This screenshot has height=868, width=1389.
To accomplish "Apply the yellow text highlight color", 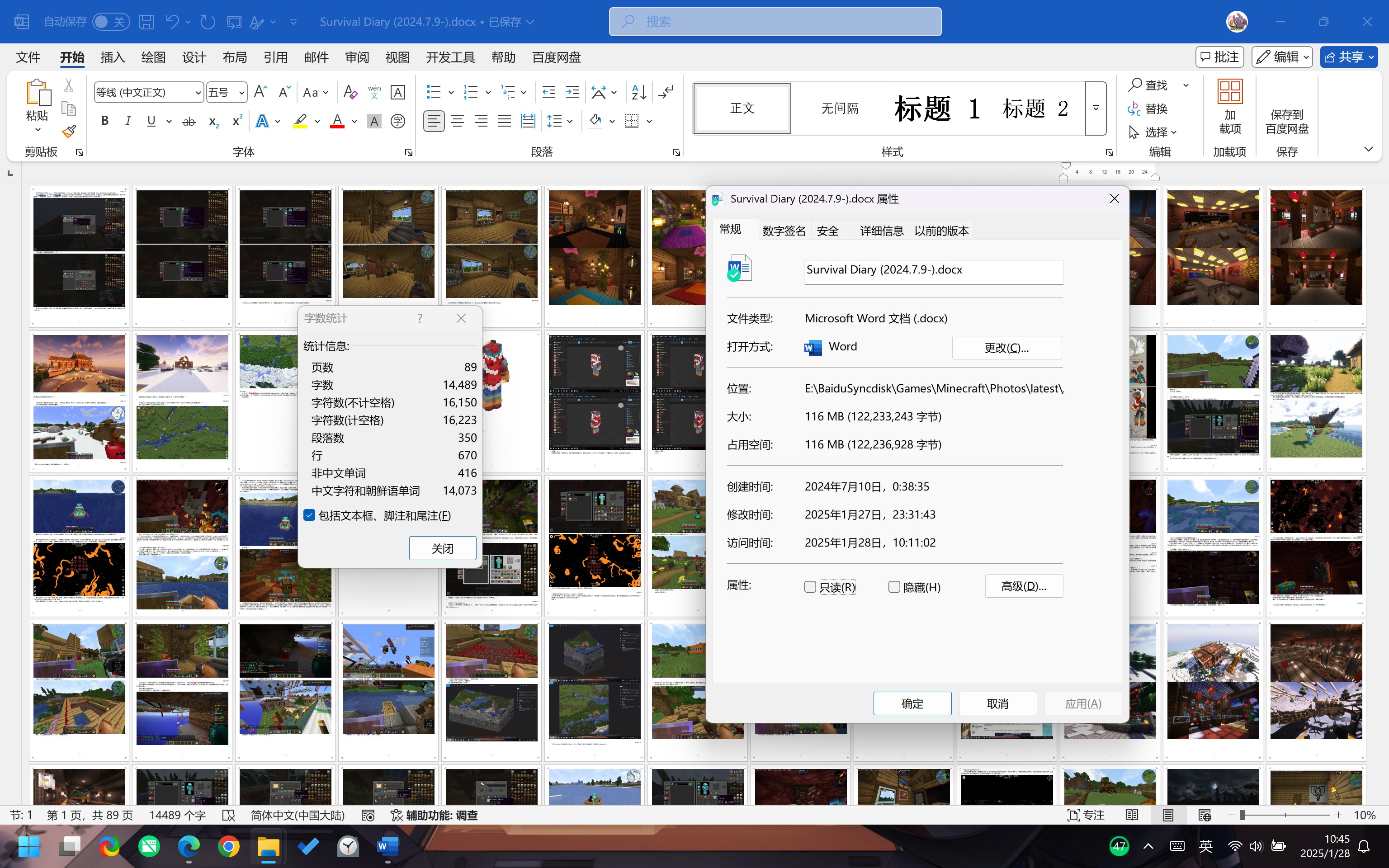I will [300, 121].
